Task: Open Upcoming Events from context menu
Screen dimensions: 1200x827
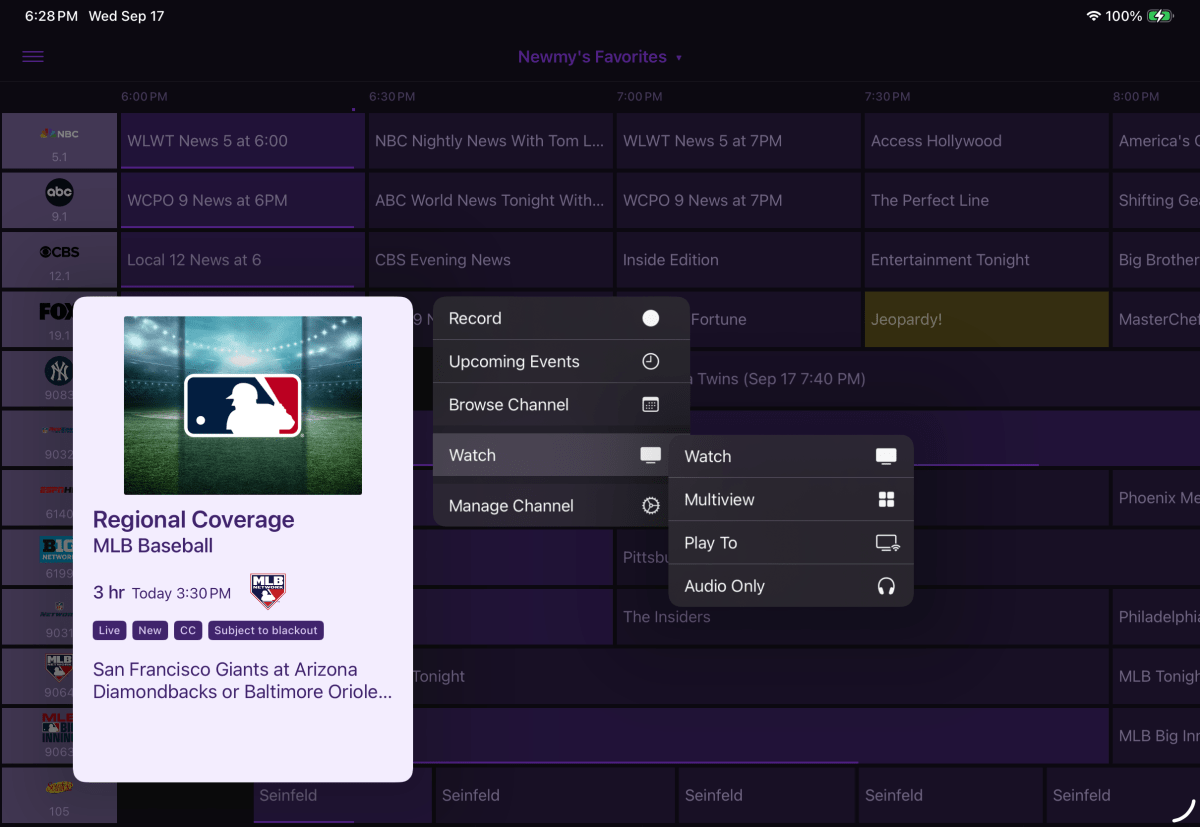Action: pos(561,361)
